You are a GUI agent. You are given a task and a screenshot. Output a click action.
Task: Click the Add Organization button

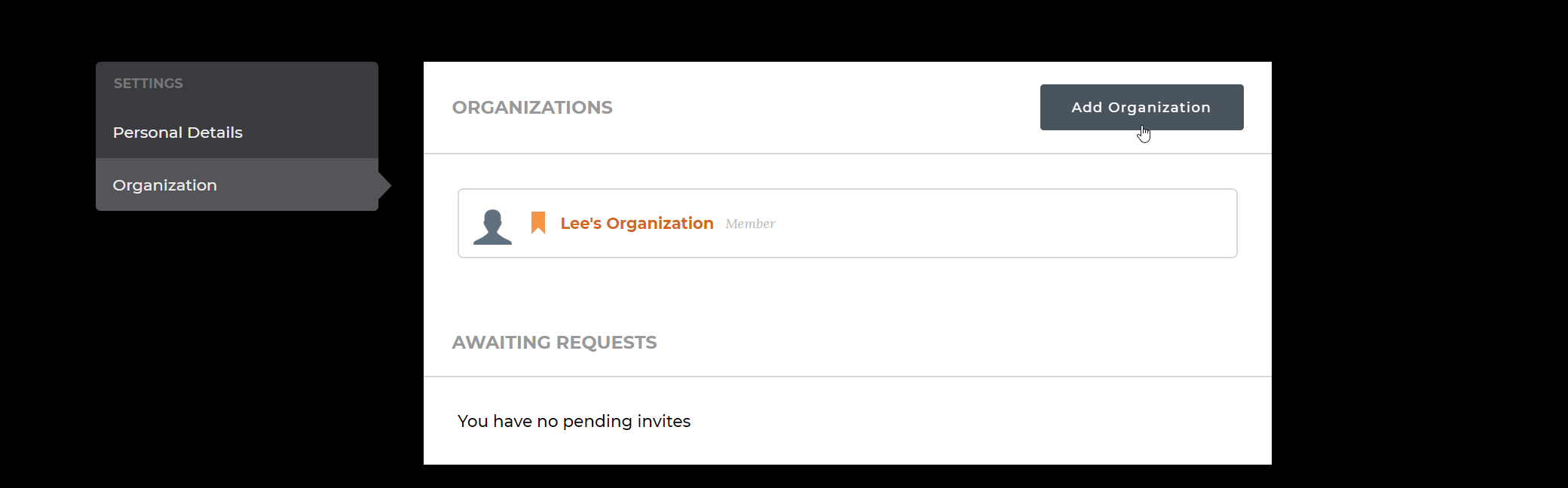tap(1141, 107)
